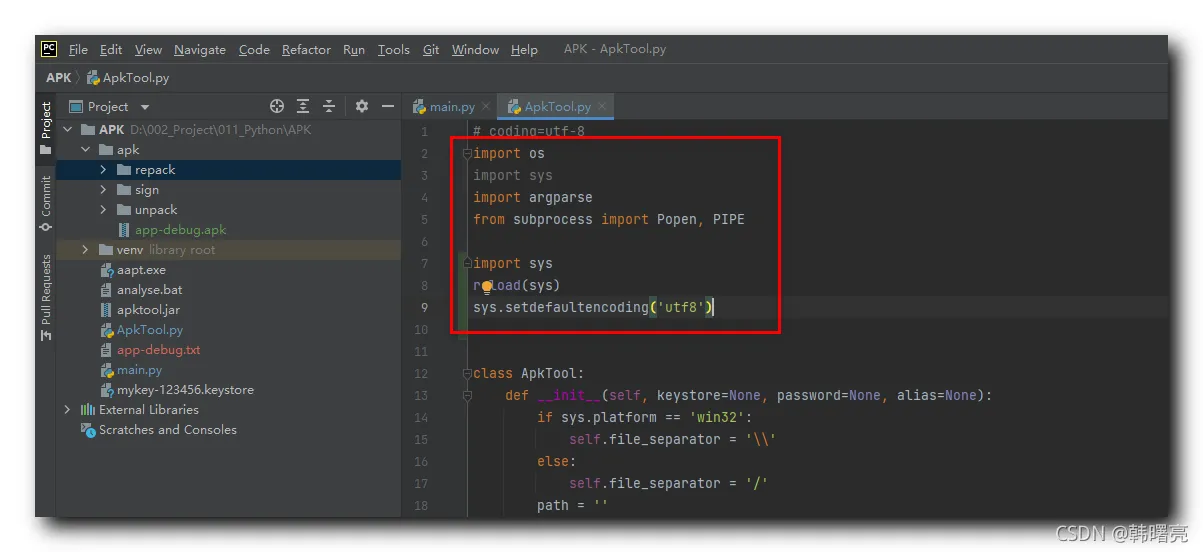Select the app-debug.txt file in tree
The height and width of the screenshot is (552, 1203).
158,350
